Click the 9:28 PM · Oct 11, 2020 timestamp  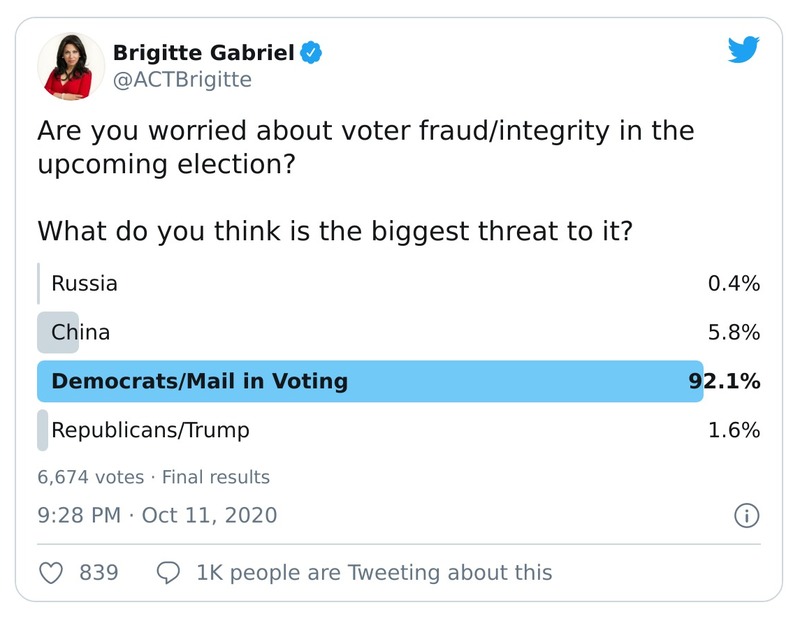point(157,516)
